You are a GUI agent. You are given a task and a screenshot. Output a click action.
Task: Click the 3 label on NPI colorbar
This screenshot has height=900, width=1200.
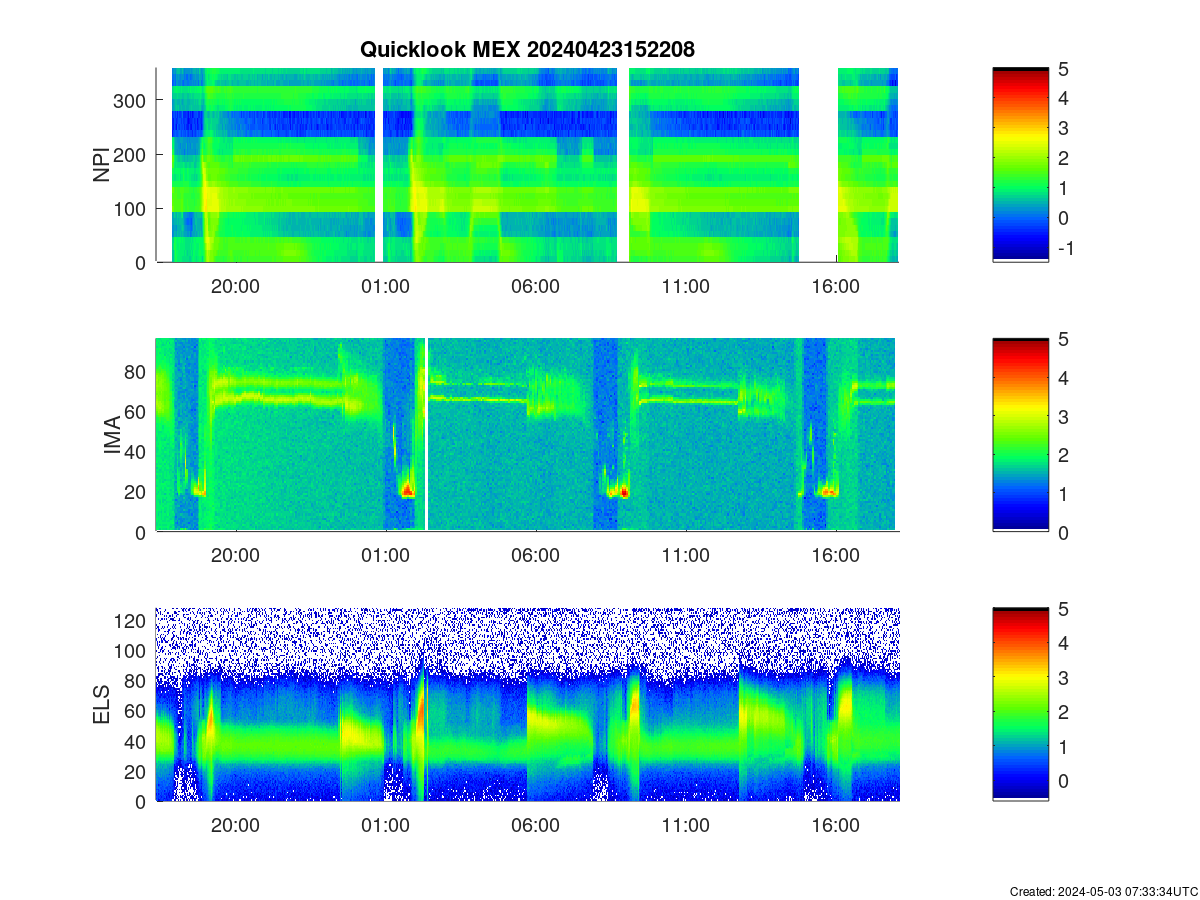point(1064,128)
